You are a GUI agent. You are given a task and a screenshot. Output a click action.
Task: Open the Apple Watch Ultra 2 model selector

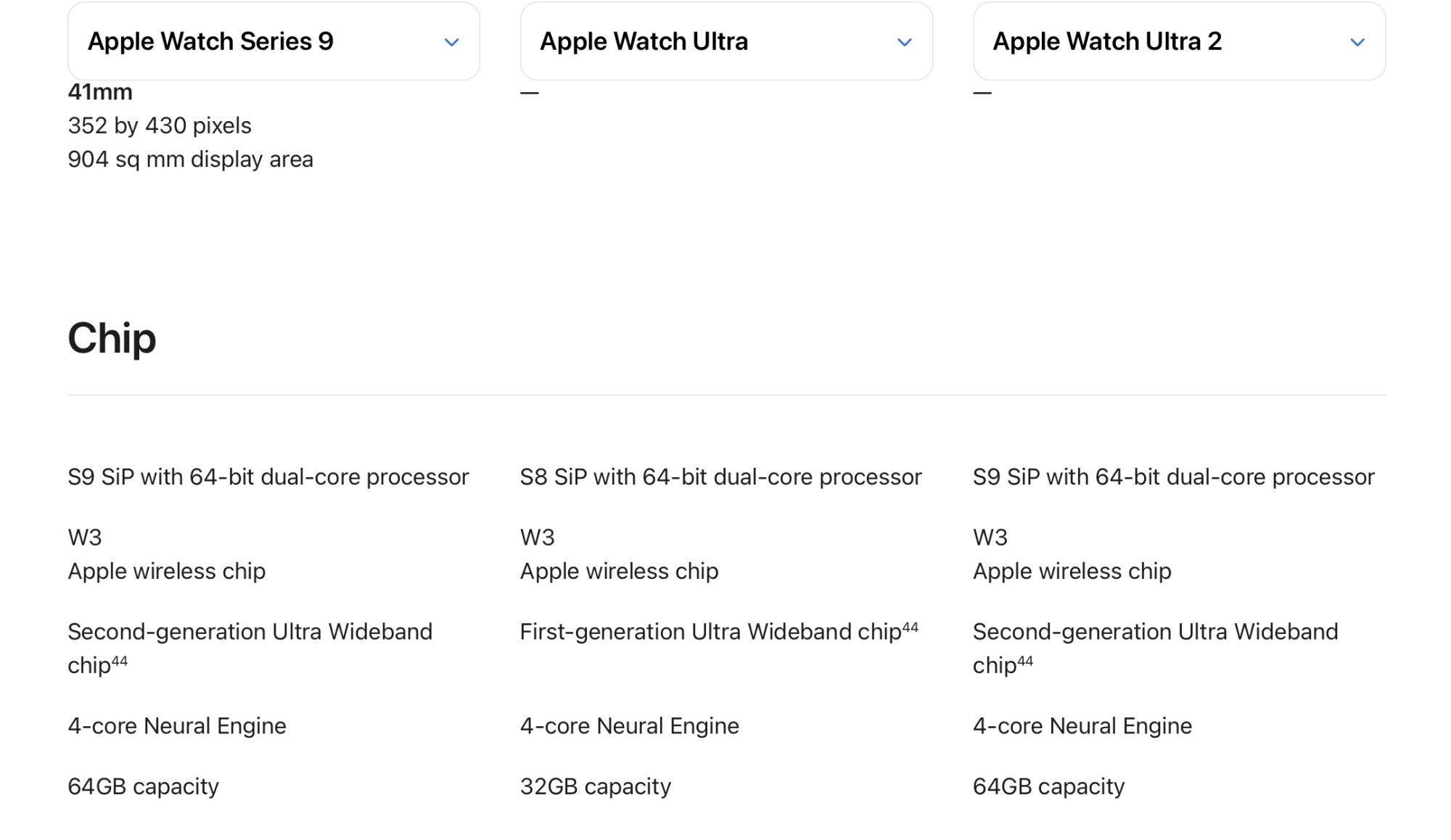coord(1178,41)
